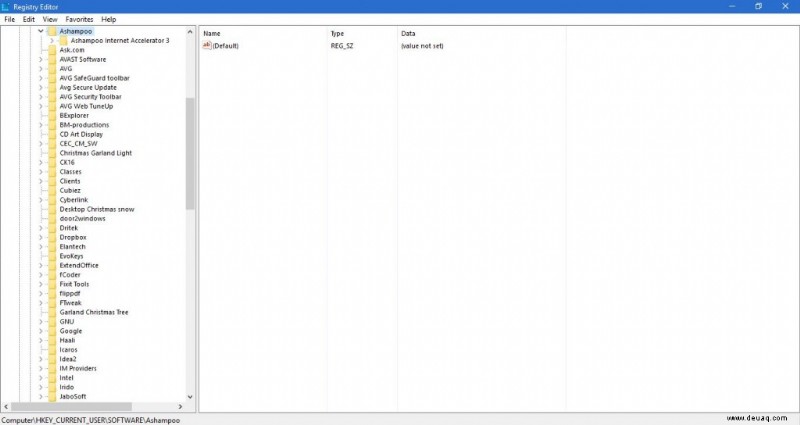800x425 pixels.
Task: Select the JaboSoft key label
Action: click(73, 396)
